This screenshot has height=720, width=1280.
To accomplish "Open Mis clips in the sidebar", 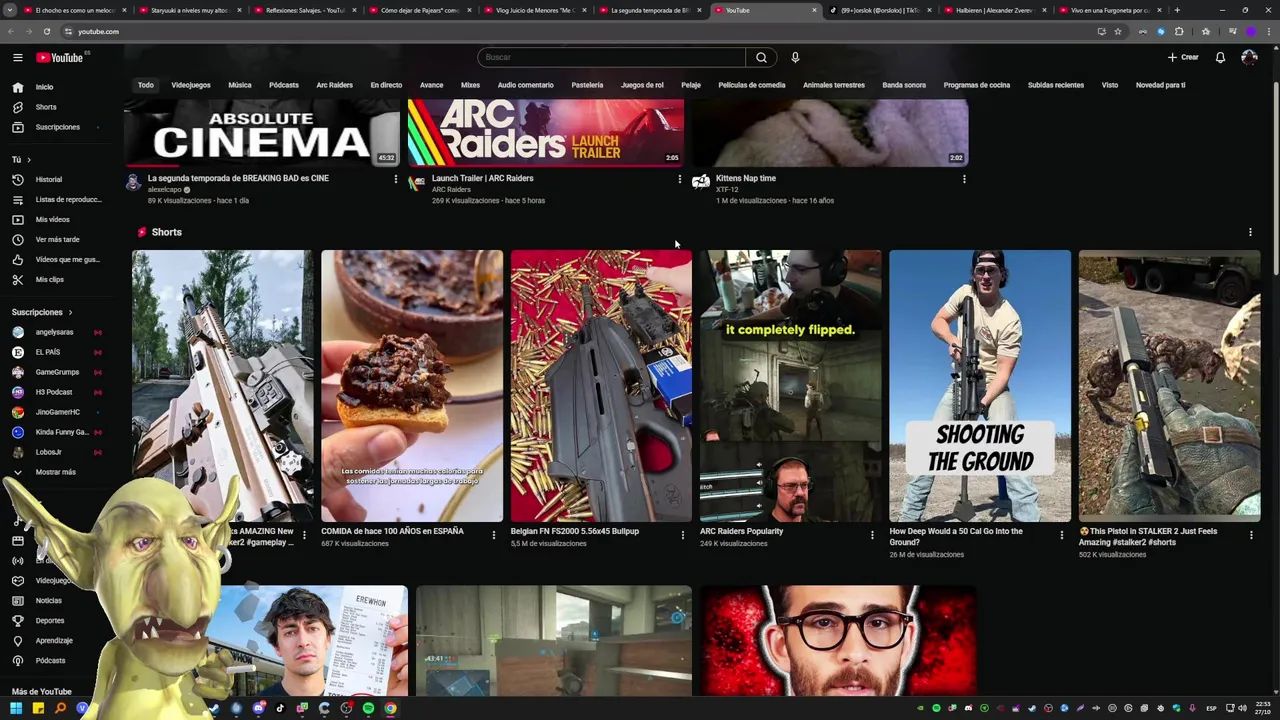I will pos(60,279).
